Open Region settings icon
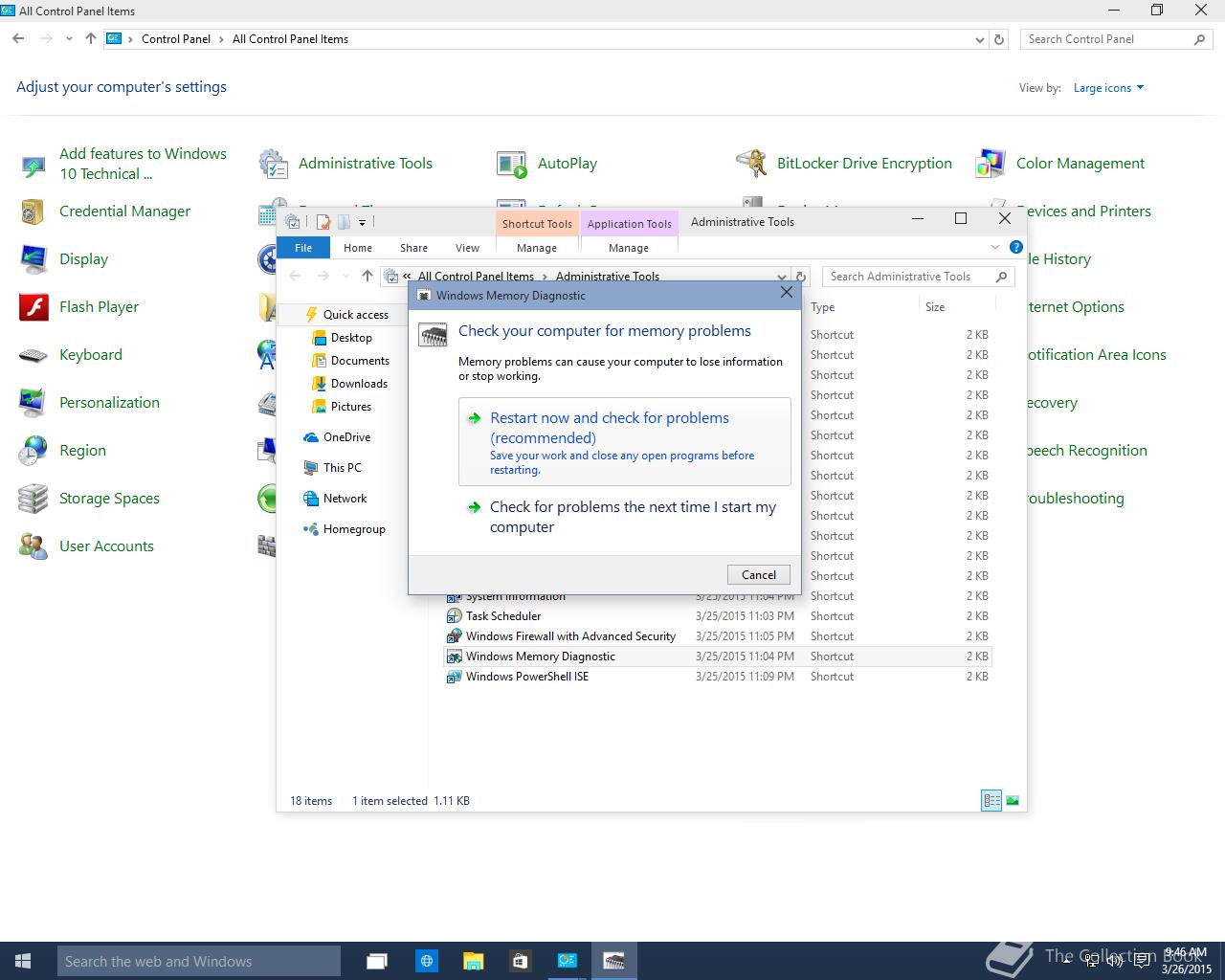The width and height of the screenshot is (1225, 980). coord(33,451)
